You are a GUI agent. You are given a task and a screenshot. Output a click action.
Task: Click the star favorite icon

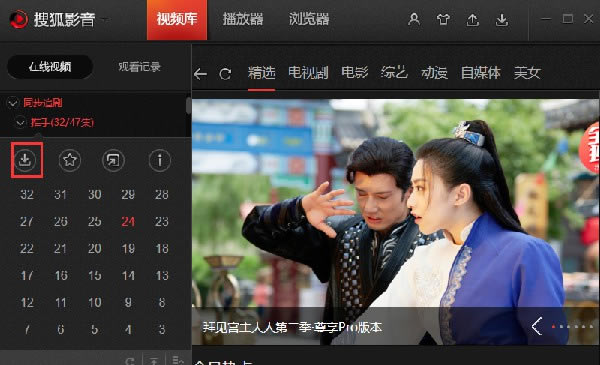click(70, 160)
